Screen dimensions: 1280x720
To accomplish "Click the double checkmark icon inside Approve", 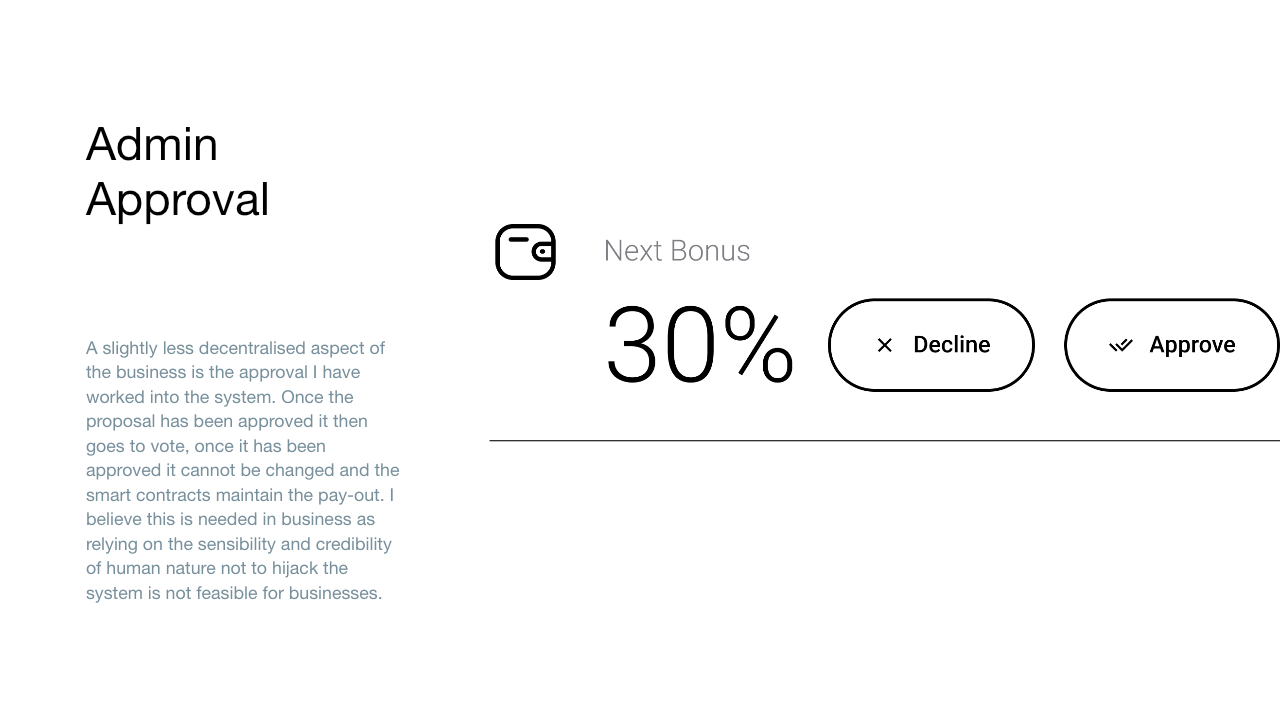I will (x=1121, y=345).
